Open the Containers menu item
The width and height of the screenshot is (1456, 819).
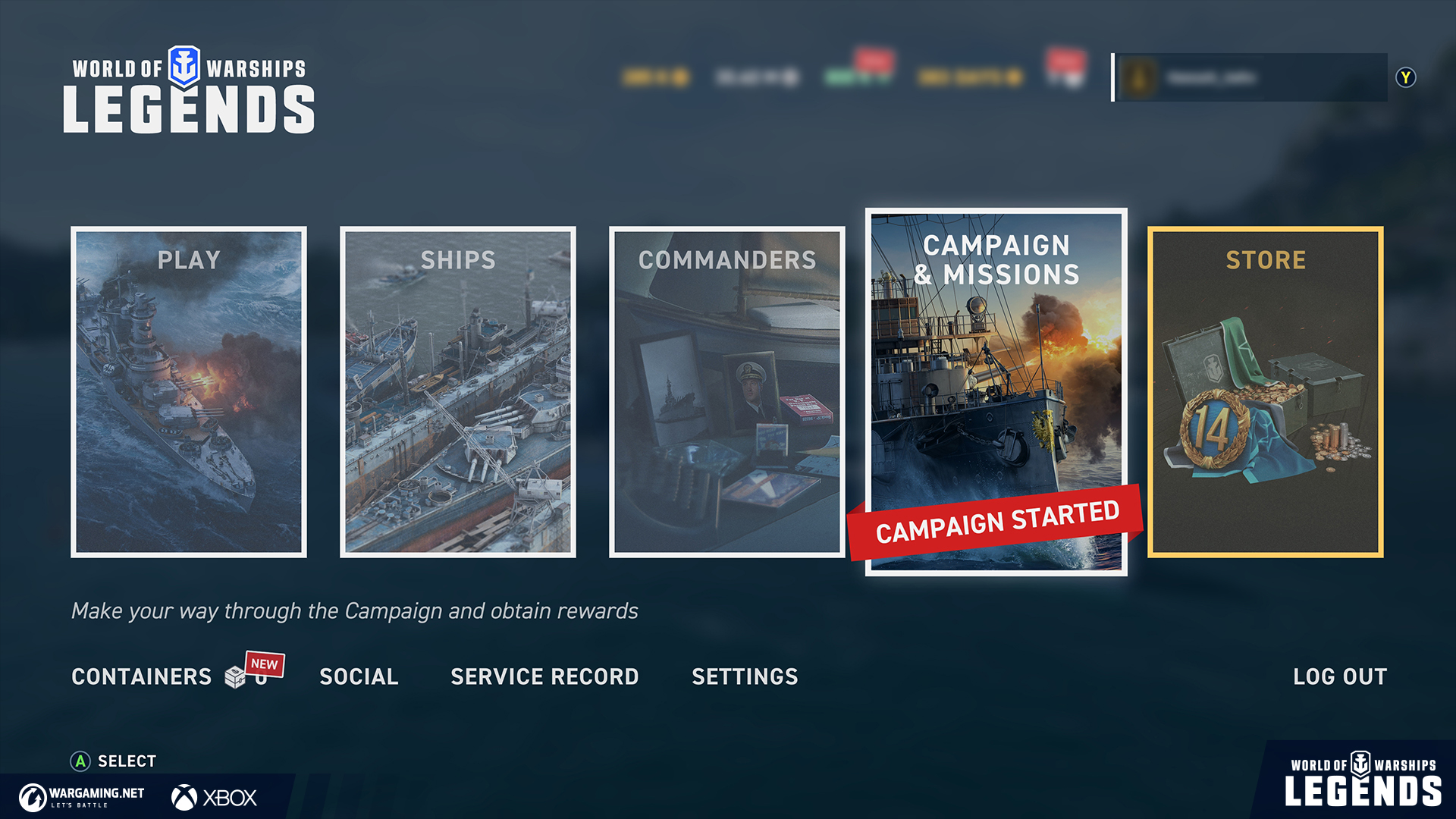click(x=142, y=676)
